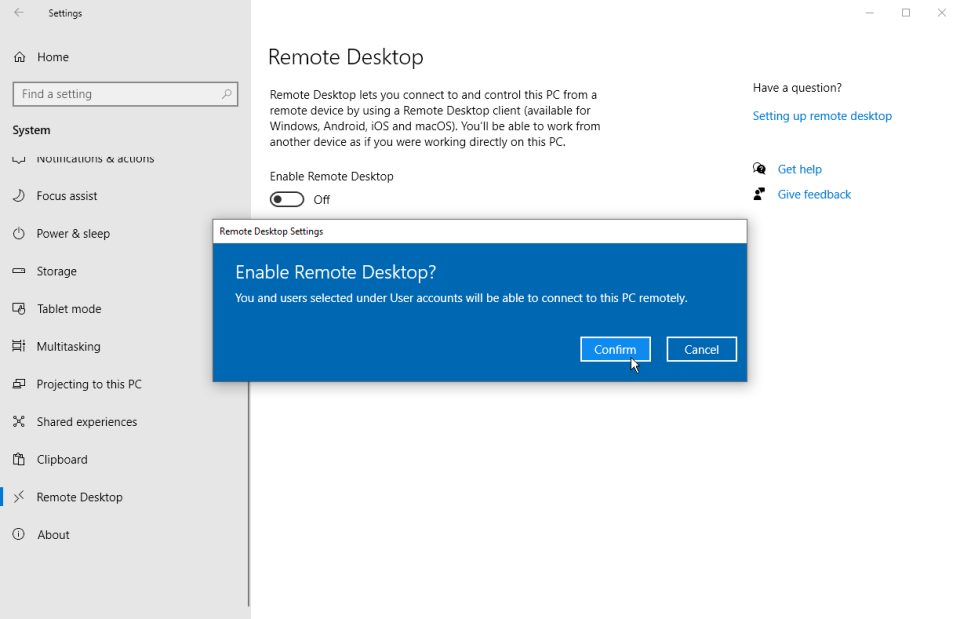
Task: Click the Focus assist moon icon
Action: (19, 195)
